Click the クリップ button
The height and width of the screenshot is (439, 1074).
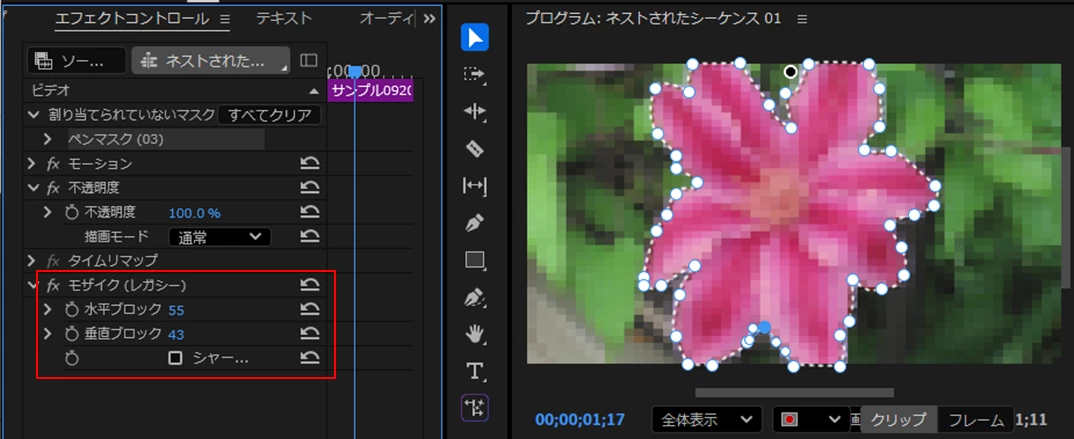point(899,420)
